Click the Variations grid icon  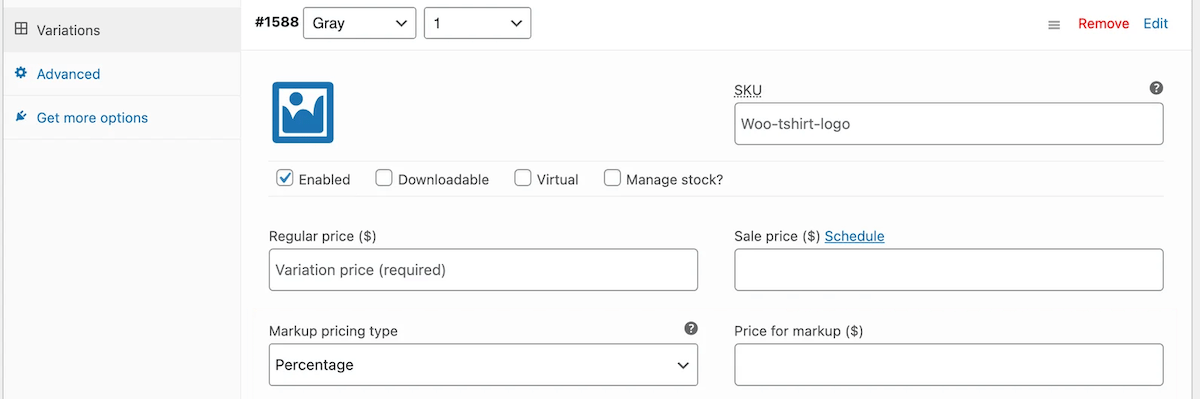(x=20, y=29)
